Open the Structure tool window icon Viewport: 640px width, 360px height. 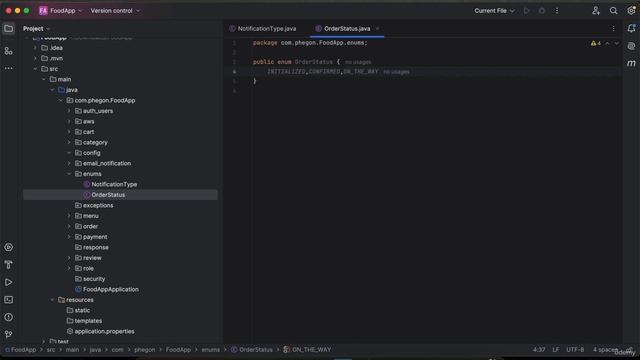[9, 51]
